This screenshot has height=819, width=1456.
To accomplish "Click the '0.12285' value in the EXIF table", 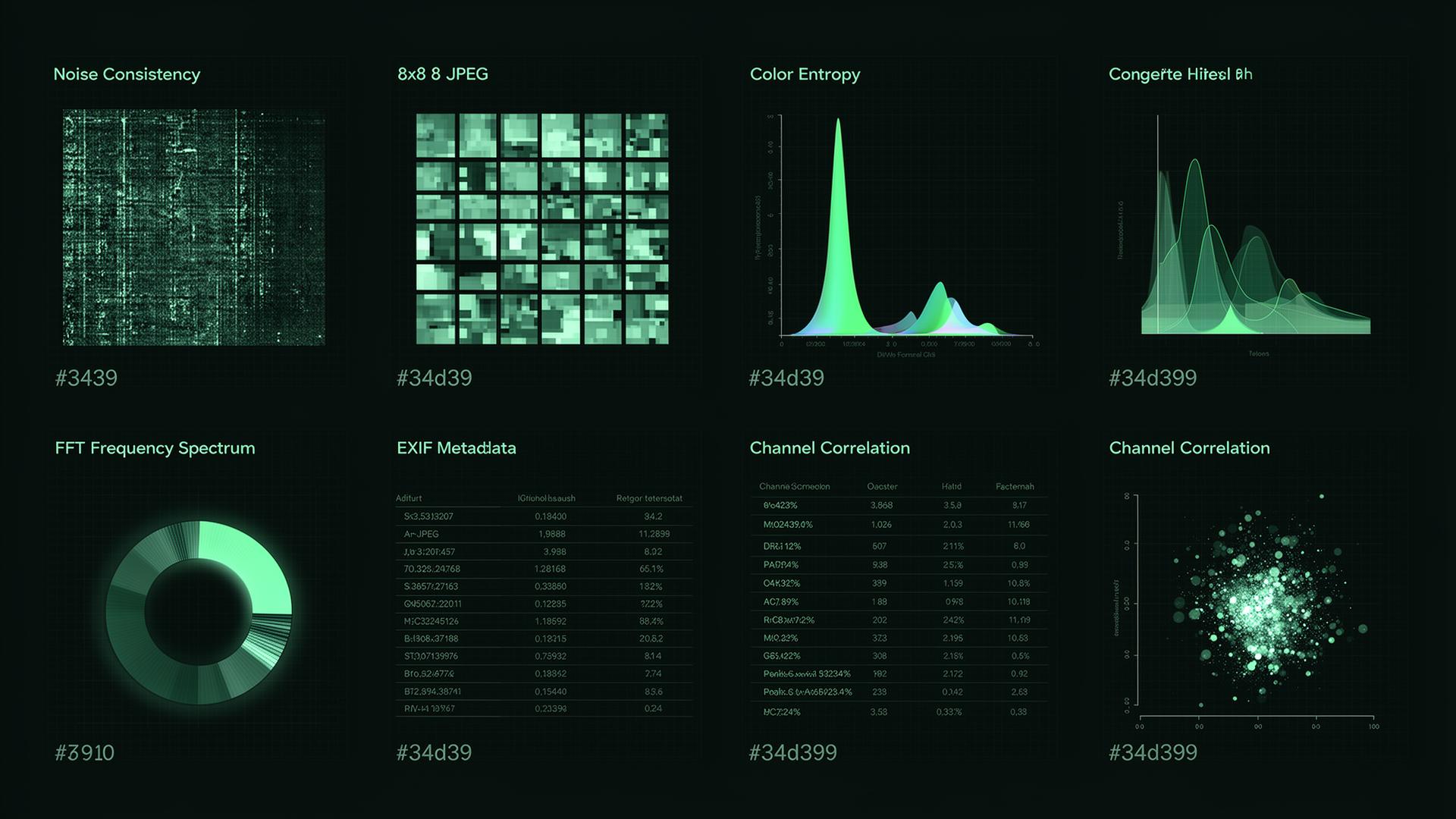I will pyautogui.click(x=550, y=604).
